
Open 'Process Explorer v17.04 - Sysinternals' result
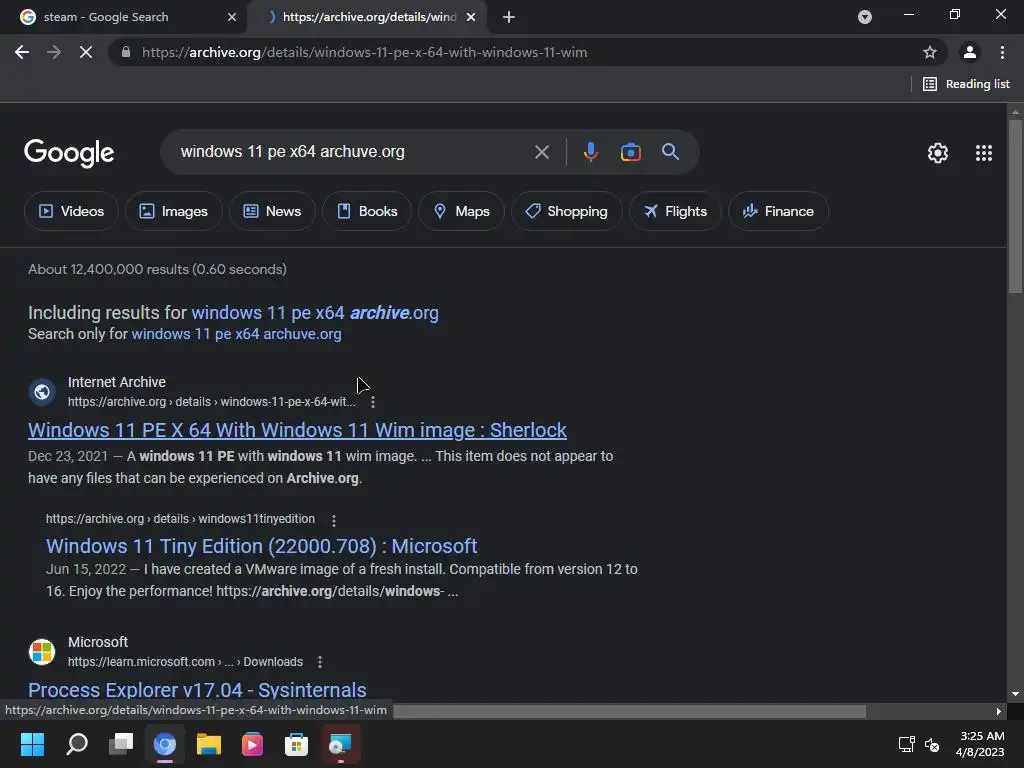click(x=197, y=690)
